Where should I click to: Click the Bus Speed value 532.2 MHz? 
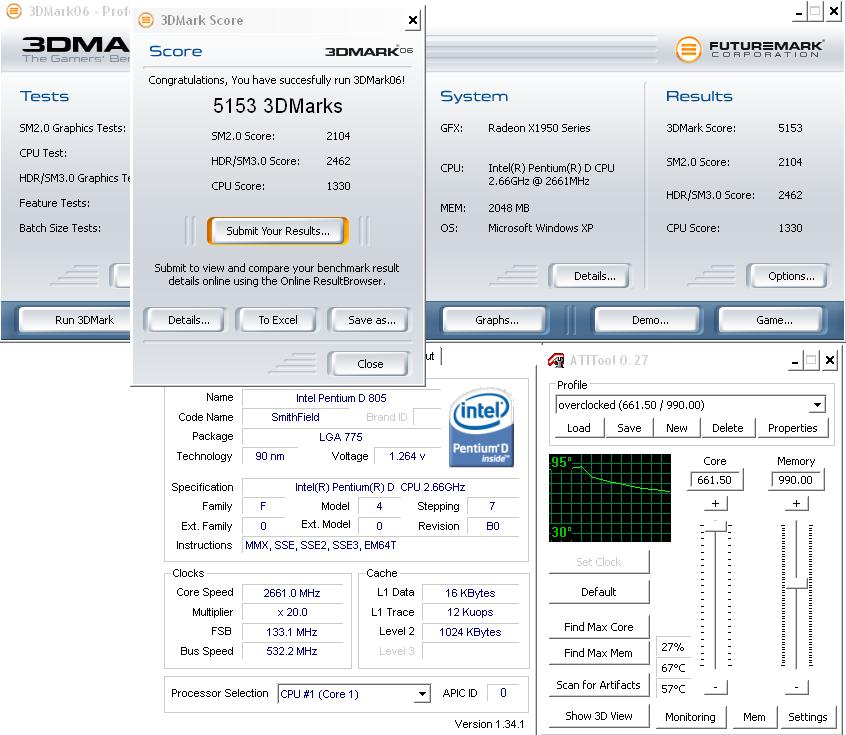[292, 651]
